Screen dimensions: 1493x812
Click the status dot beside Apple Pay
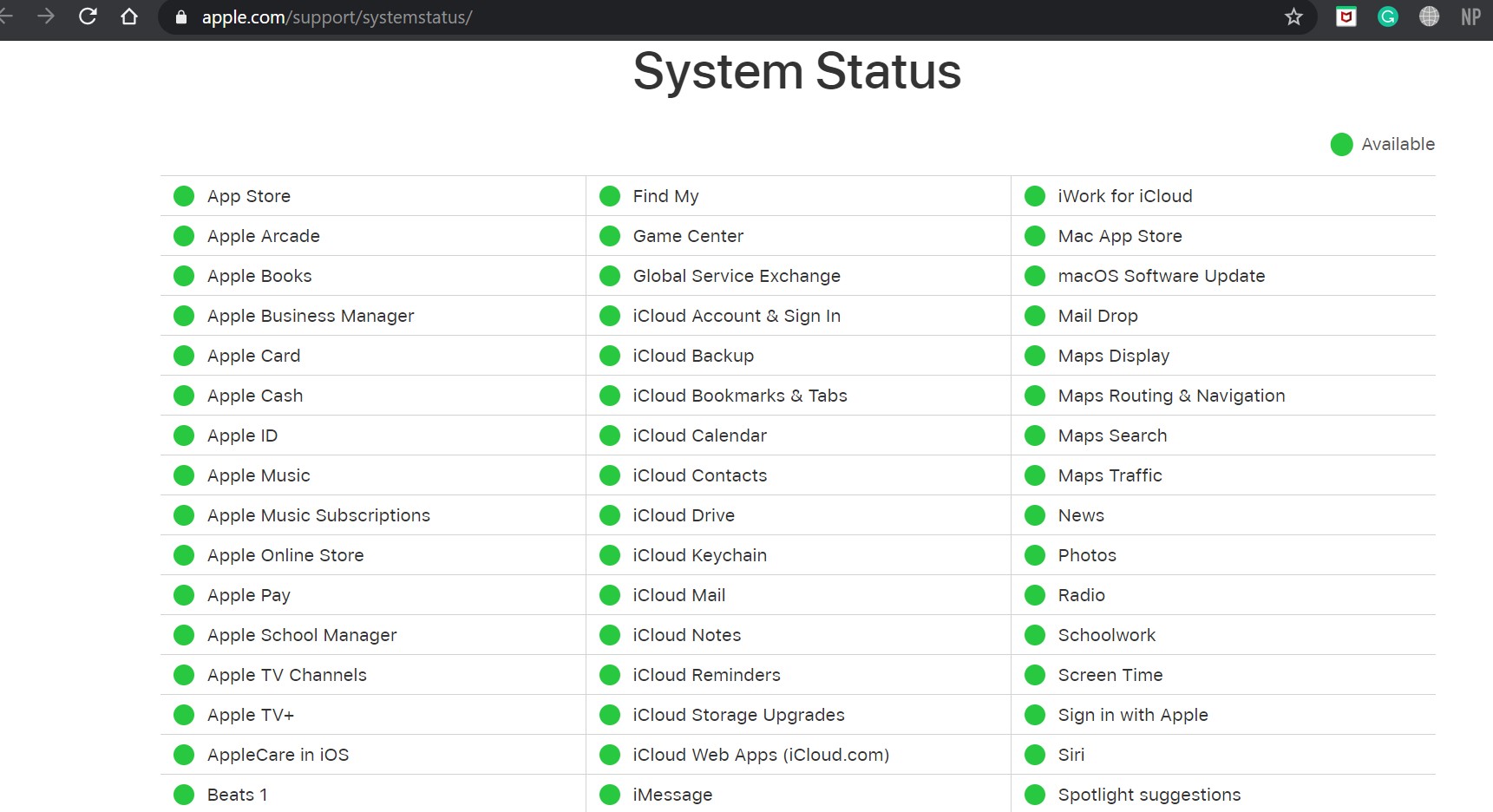pos(184,595)
